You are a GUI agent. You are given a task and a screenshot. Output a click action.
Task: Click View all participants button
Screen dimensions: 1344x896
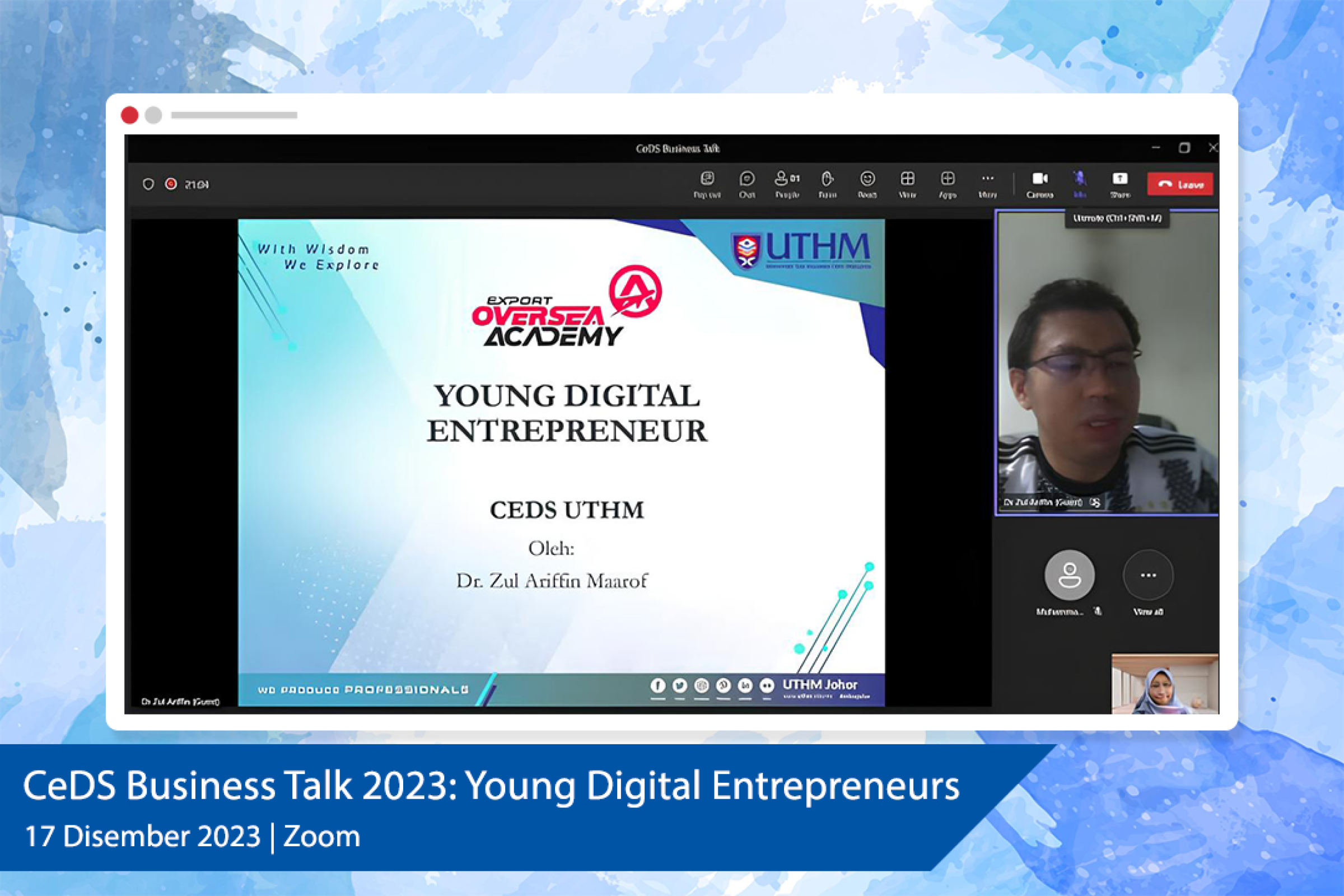(x=1148, y=575)
